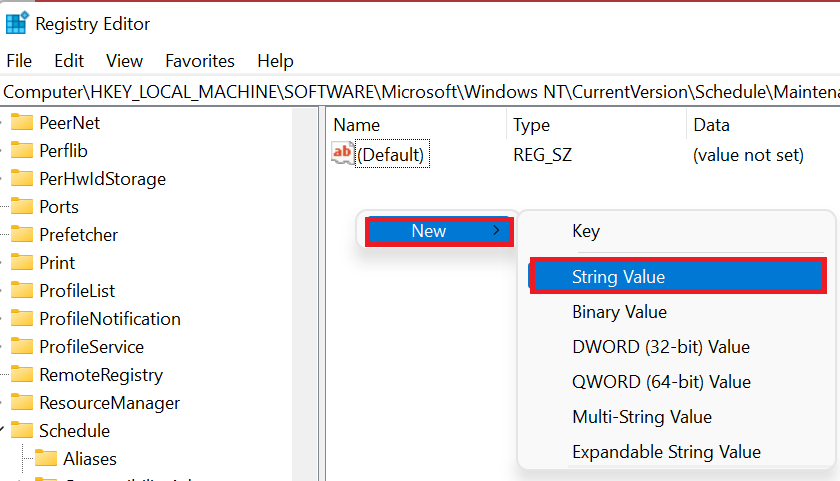Open the Favorites menu

(200, 61)
